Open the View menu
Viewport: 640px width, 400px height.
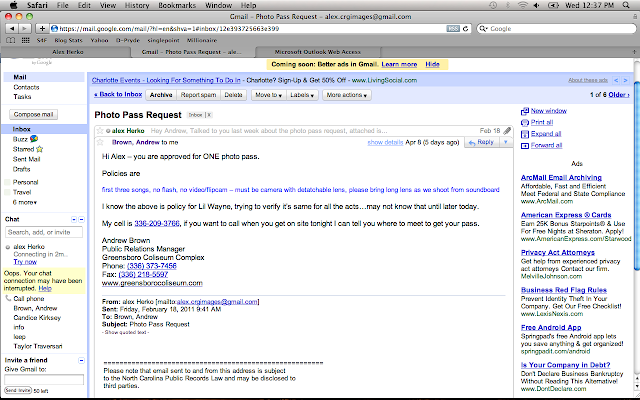point(108,5)
